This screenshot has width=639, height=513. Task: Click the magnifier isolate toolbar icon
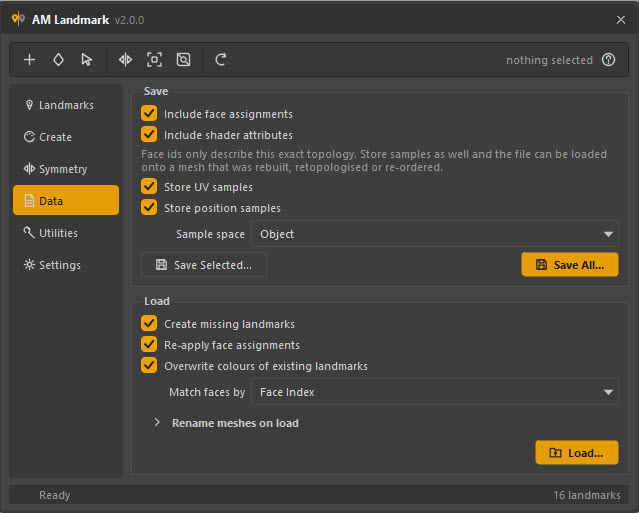coord(183,60)
